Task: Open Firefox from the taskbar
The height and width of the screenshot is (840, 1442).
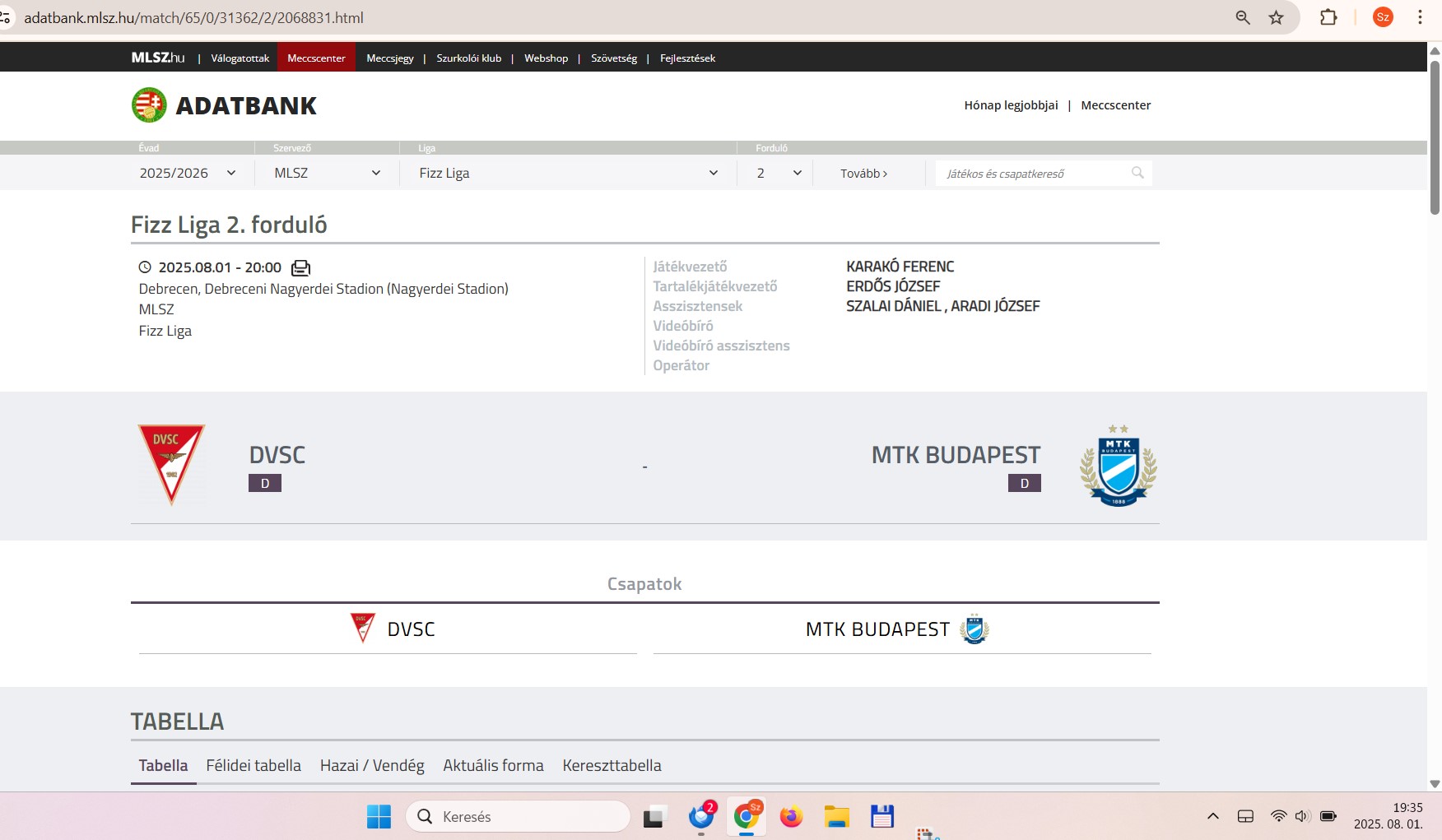Action: pos(791,816)
